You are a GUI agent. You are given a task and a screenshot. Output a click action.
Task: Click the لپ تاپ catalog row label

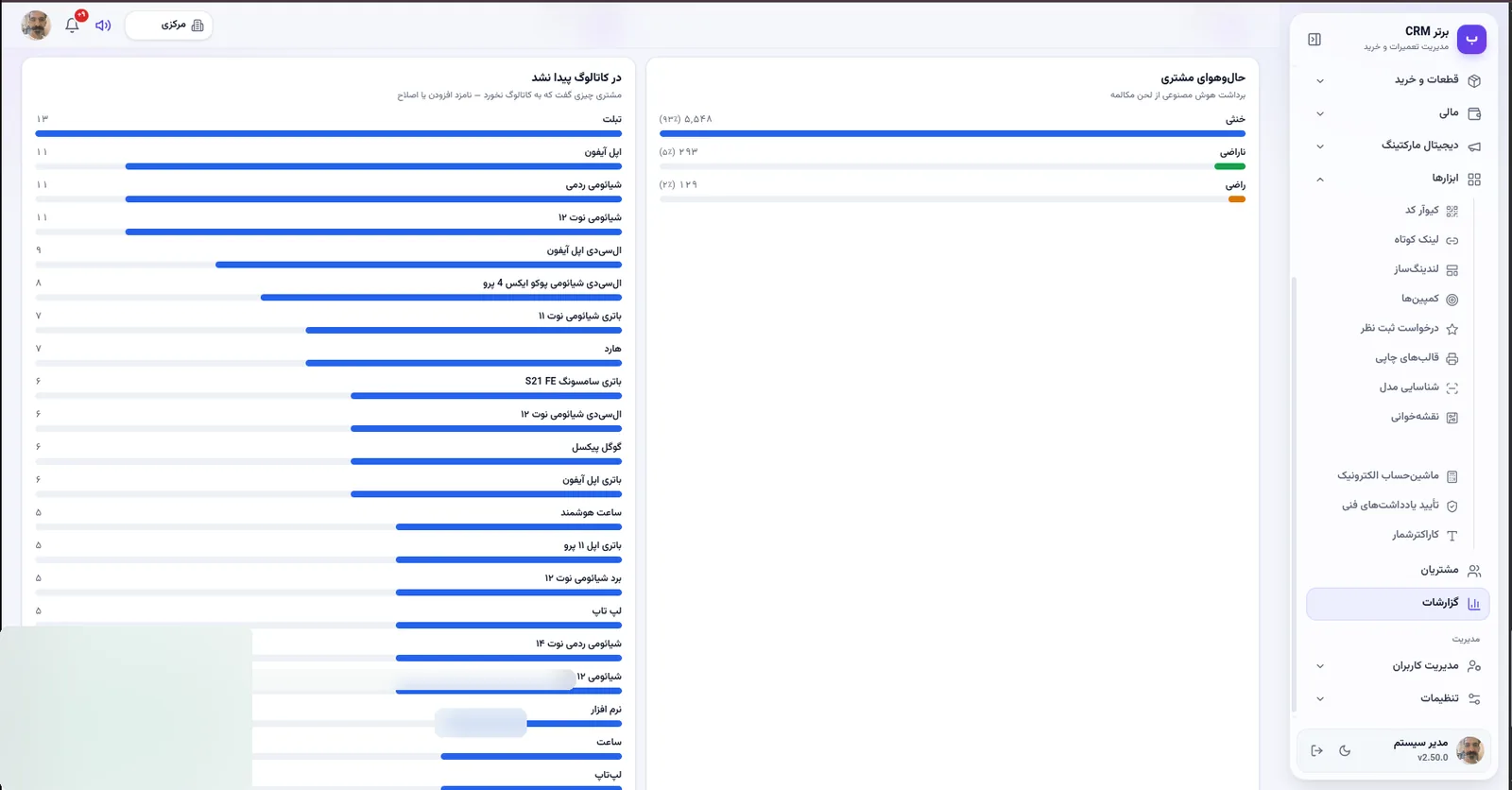coord(607,611)
